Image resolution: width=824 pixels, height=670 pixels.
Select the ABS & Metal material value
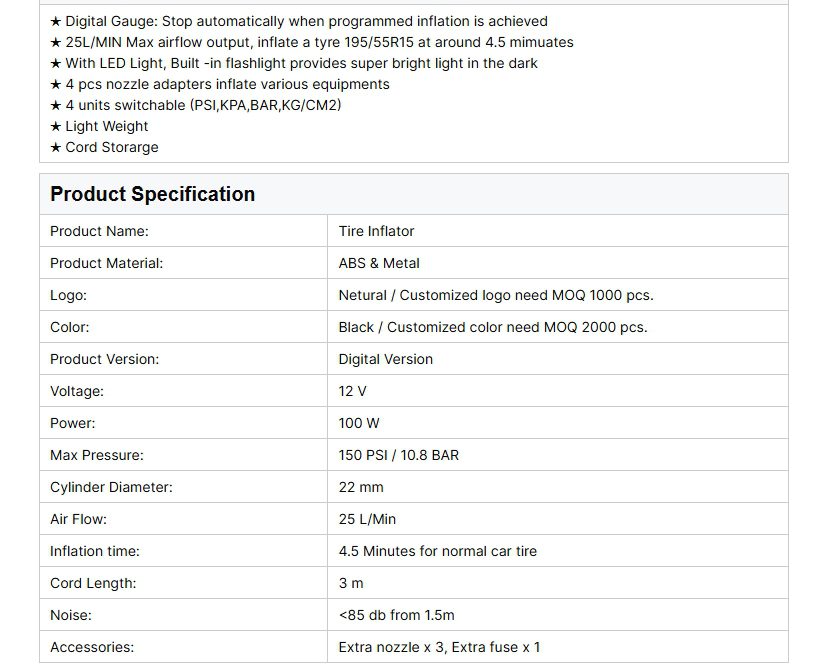coord(379,263)
